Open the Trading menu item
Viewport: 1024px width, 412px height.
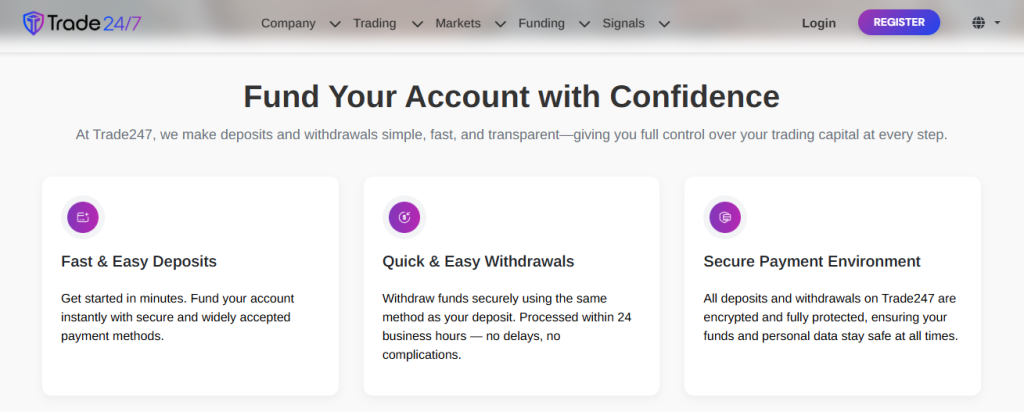click(x=374, y=23)
